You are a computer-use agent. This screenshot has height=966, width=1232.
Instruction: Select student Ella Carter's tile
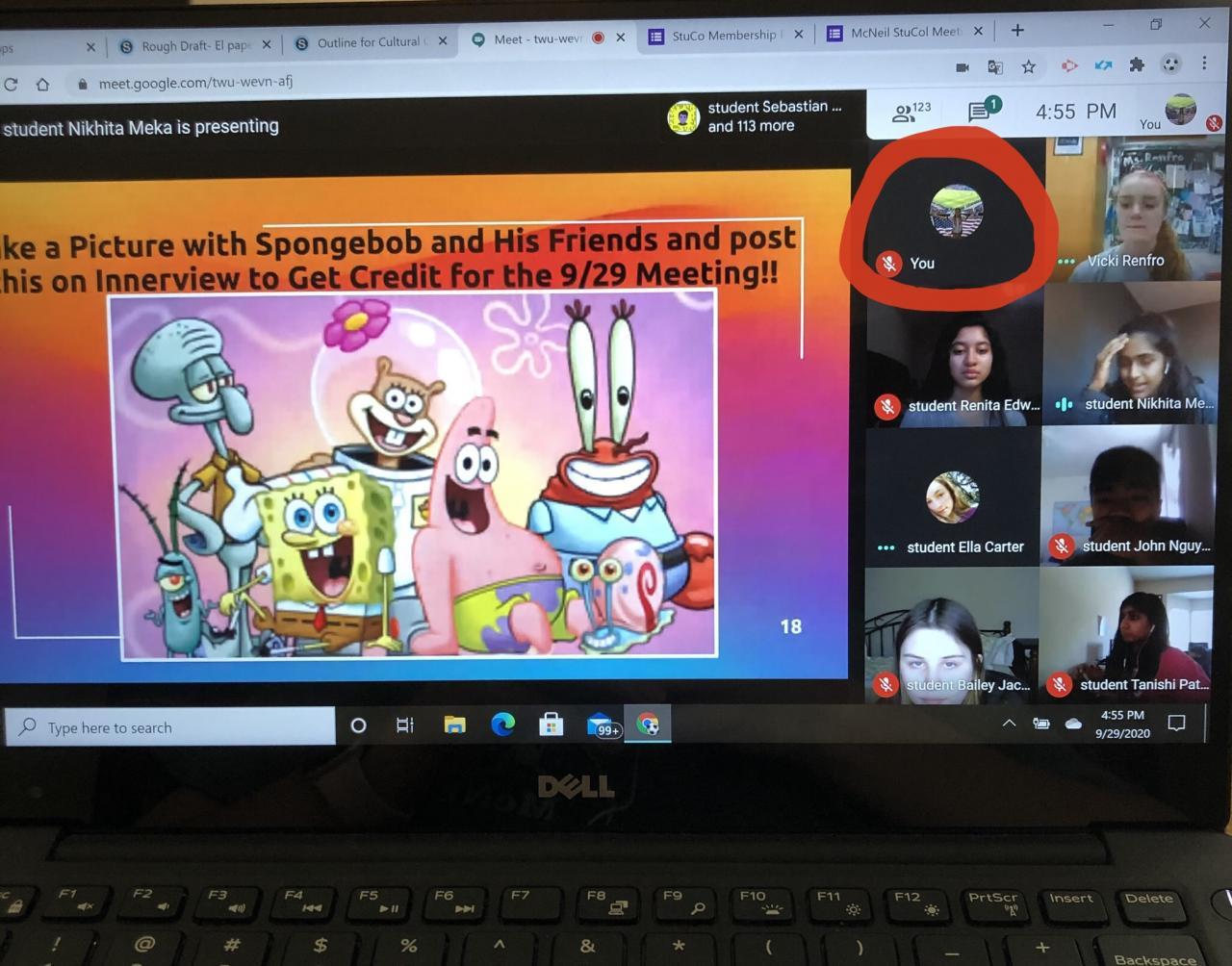[953, 496]
